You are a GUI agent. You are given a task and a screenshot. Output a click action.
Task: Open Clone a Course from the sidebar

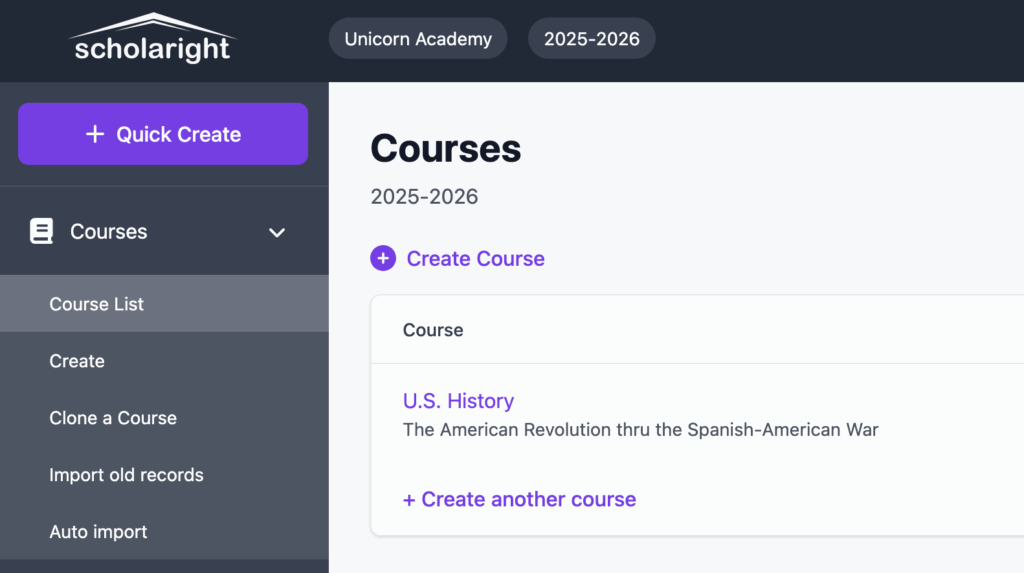pos(113,418)
